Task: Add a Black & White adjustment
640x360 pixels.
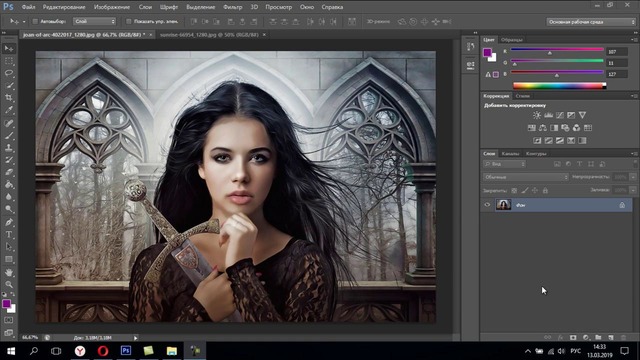Action: pos(554,128)
